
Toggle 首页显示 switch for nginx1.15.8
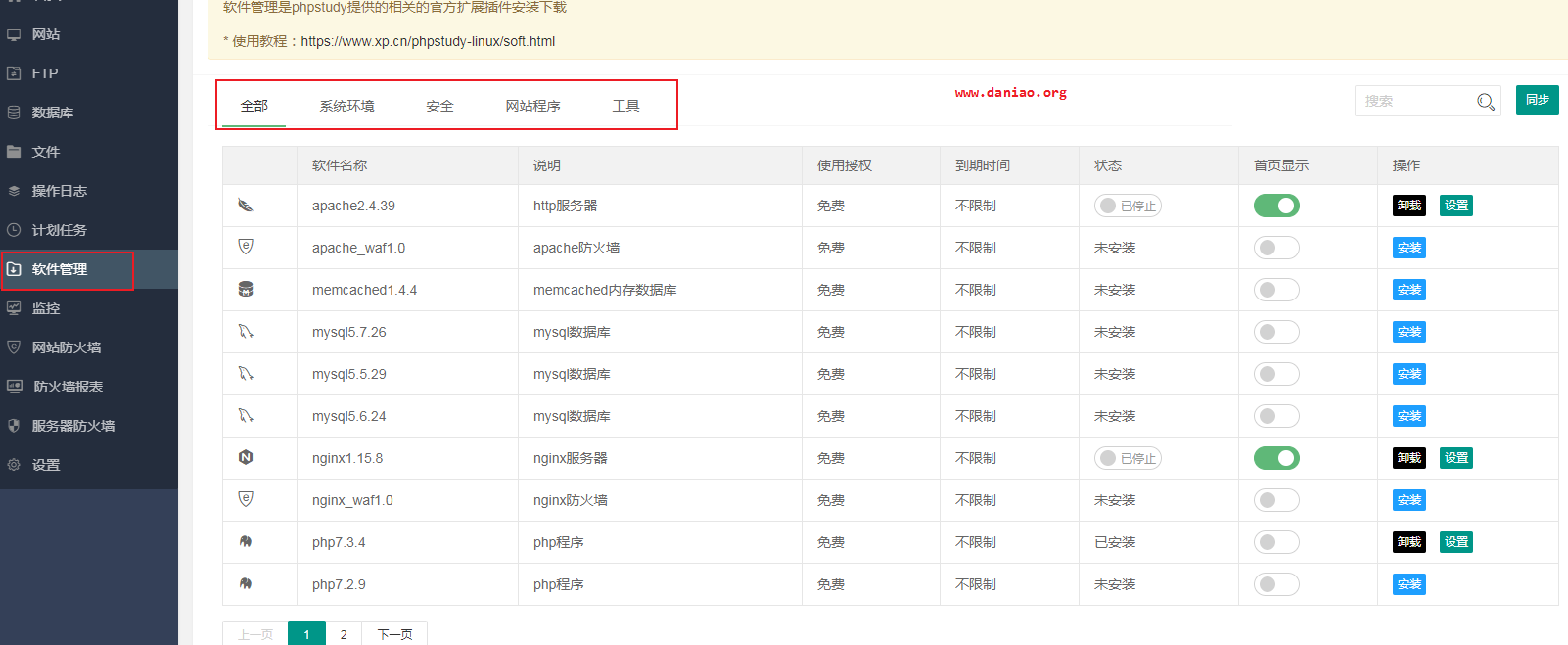[1276, 458]
